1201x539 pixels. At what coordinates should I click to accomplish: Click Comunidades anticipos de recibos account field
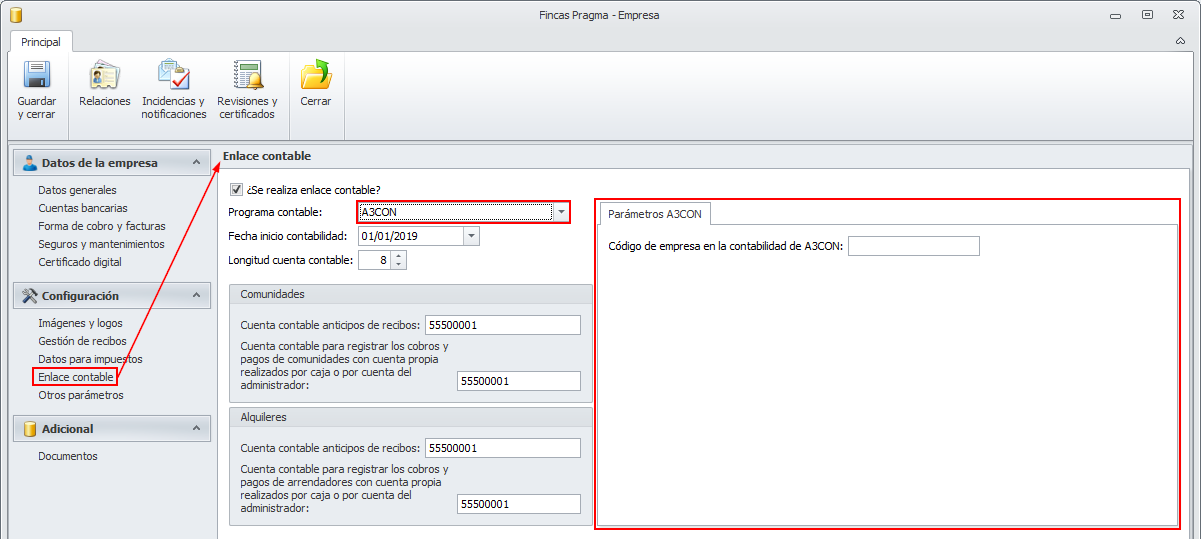[x=503, y=325]
